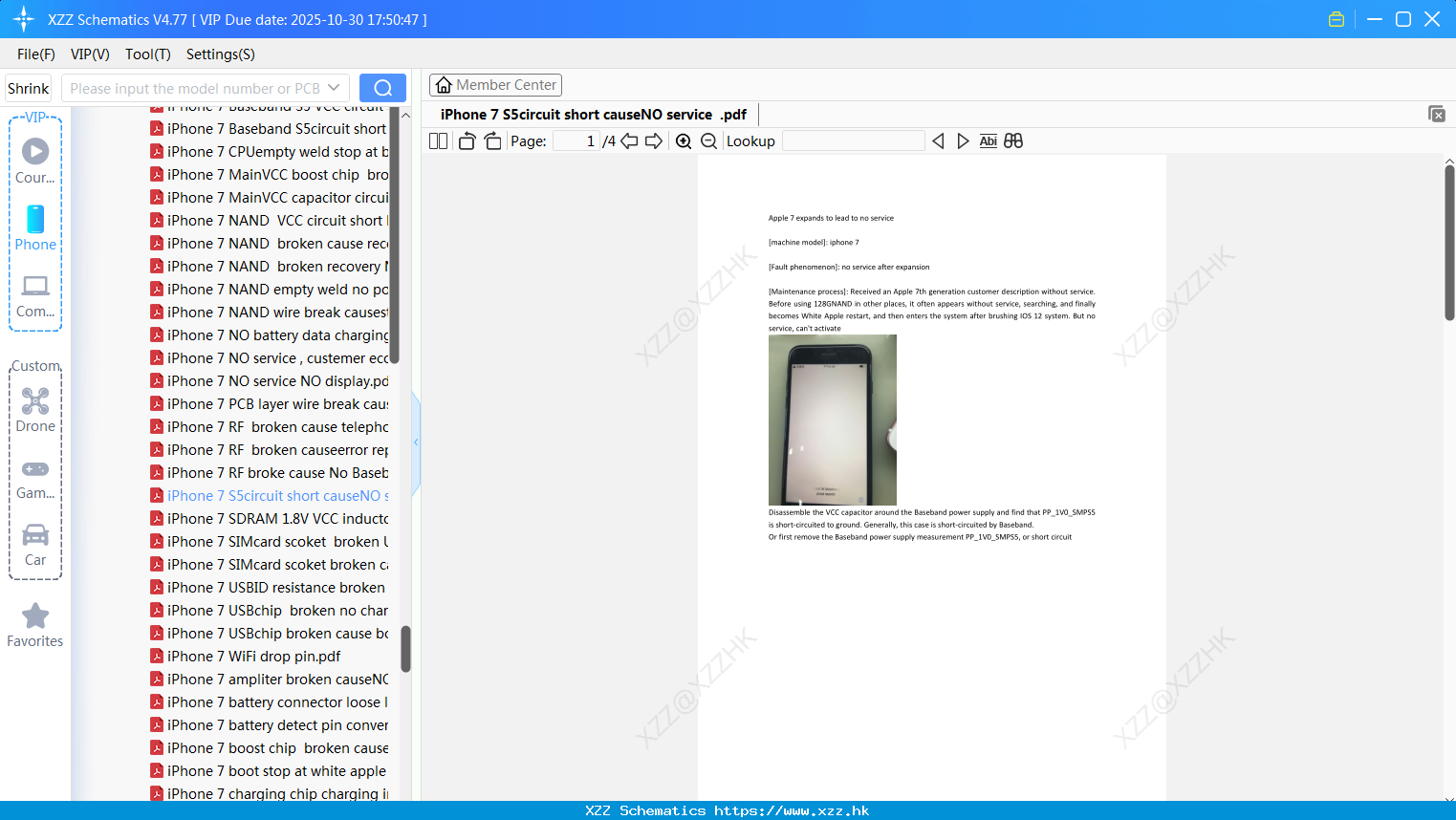Click the PDF viewer vertical scrollbar
1456x820 pixels.
click(x=1449, y=242)
